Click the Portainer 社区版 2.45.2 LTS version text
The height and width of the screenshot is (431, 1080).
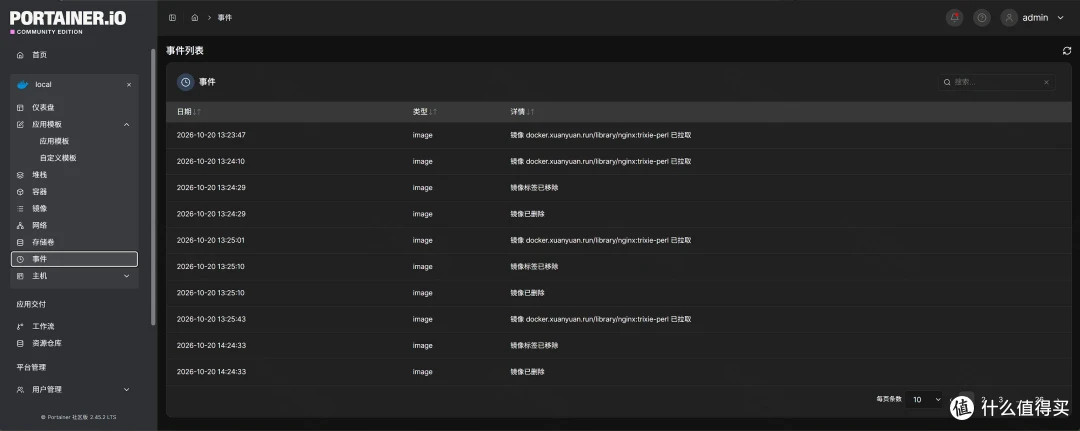(x=79, y=417)
